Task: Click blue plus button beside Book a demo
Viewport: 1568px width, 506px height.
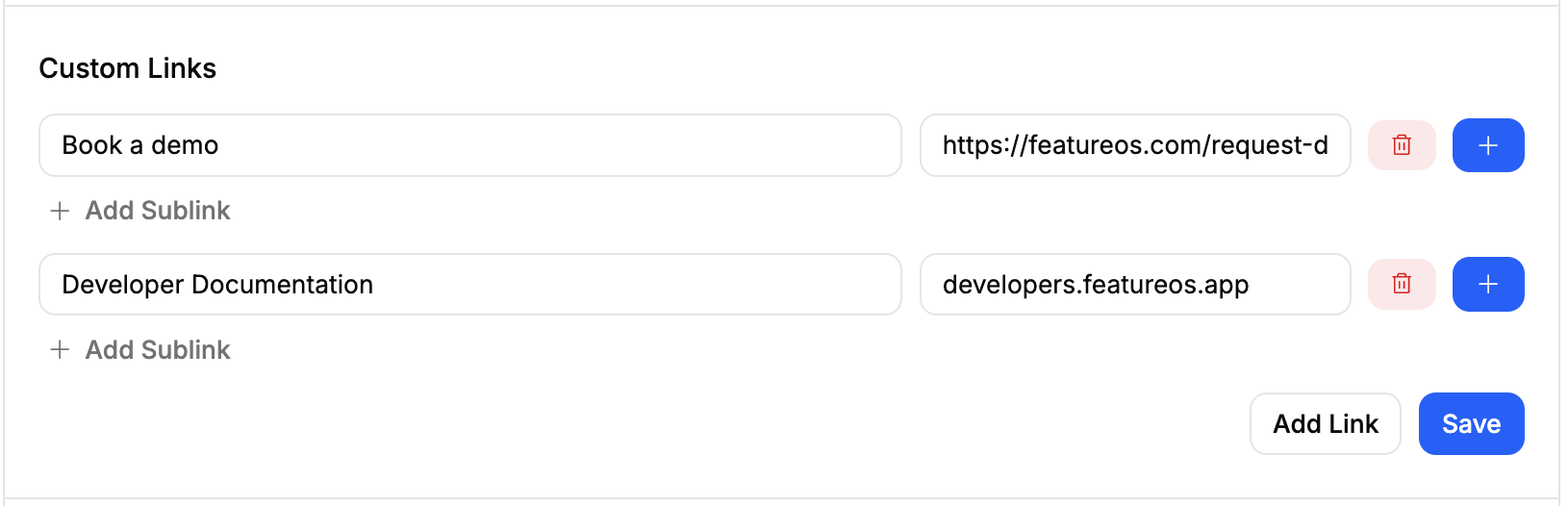Action: click(x=1488, y=145)
